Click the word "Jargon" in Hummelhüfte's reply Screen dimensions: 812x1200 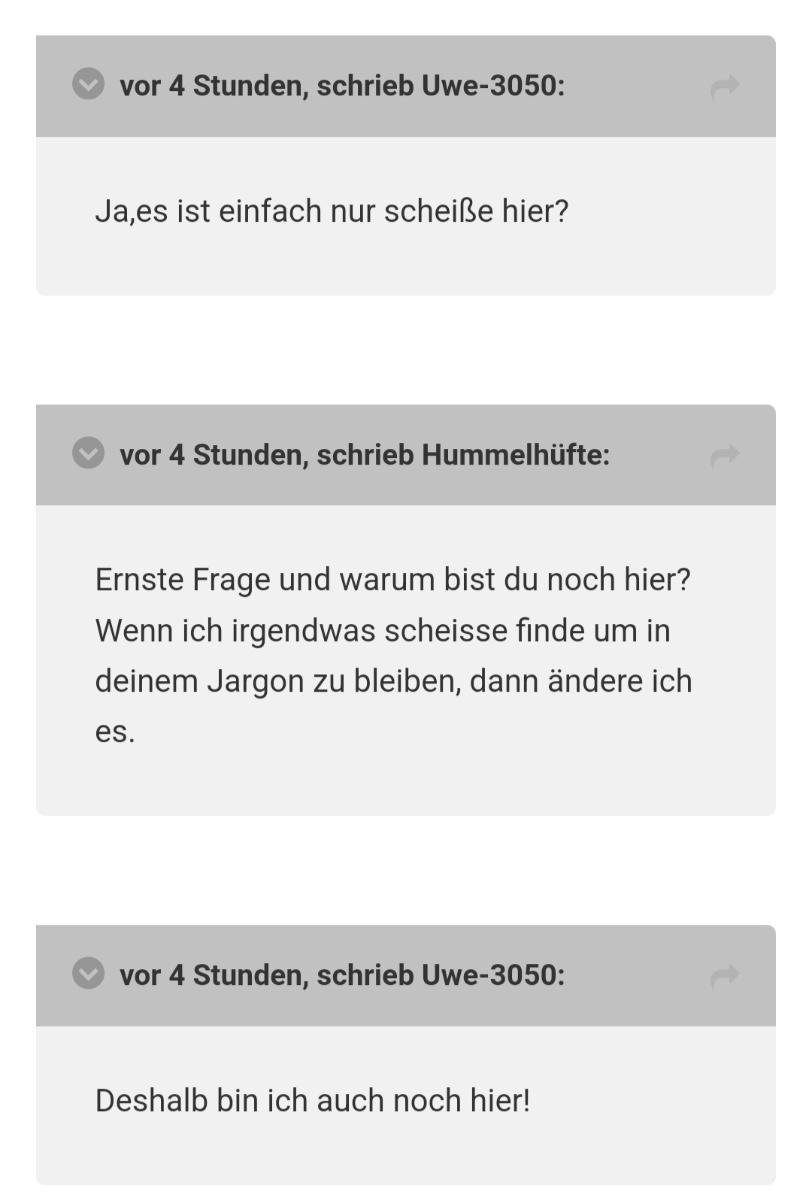tap(254, 682)
